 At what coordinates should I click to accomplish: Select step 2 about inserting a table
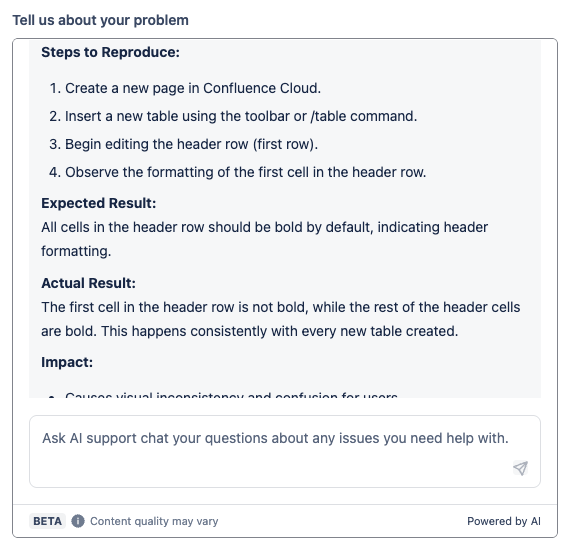(233, 116)
